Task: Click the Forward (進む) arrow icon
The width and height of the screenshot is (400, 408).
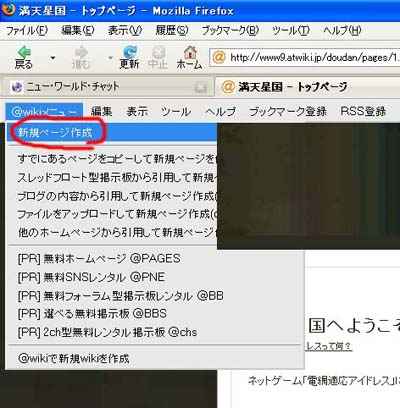Action: click(x=81, y=52)
